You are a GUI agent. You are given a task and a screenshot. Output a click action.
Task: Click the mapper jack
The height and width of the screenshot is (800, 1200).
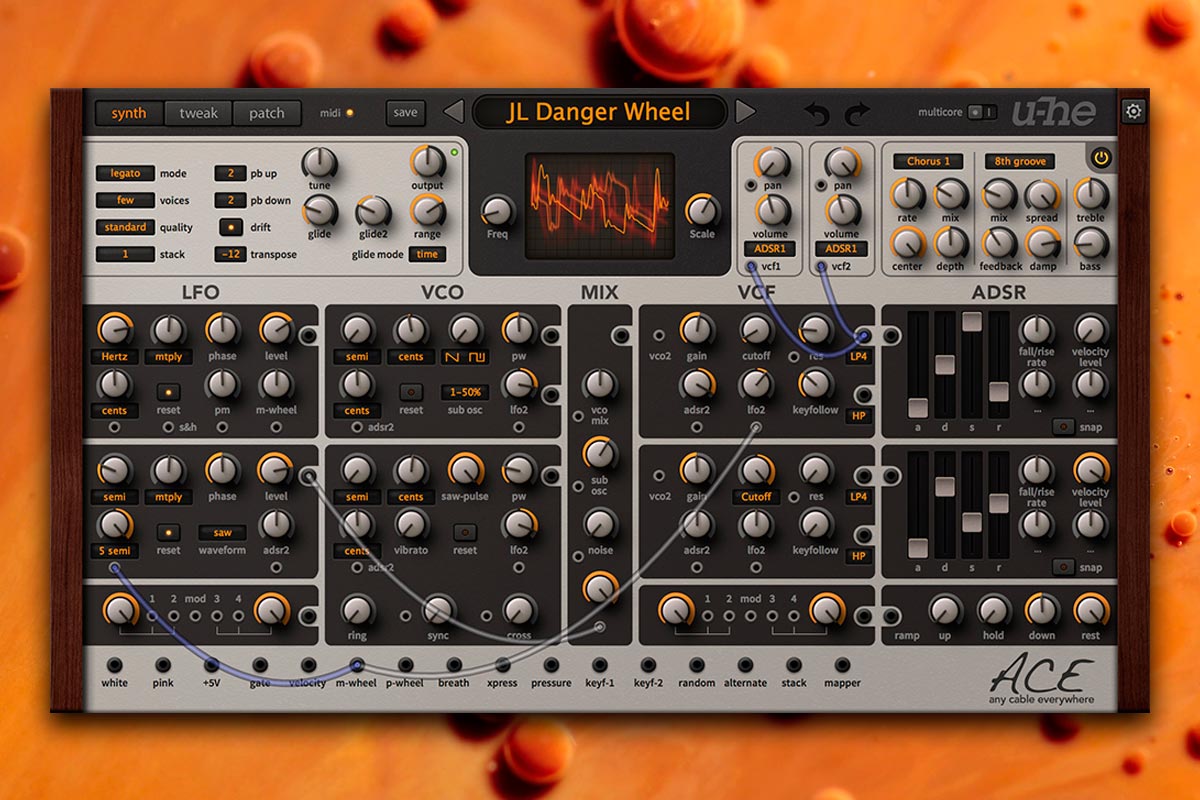842,664
